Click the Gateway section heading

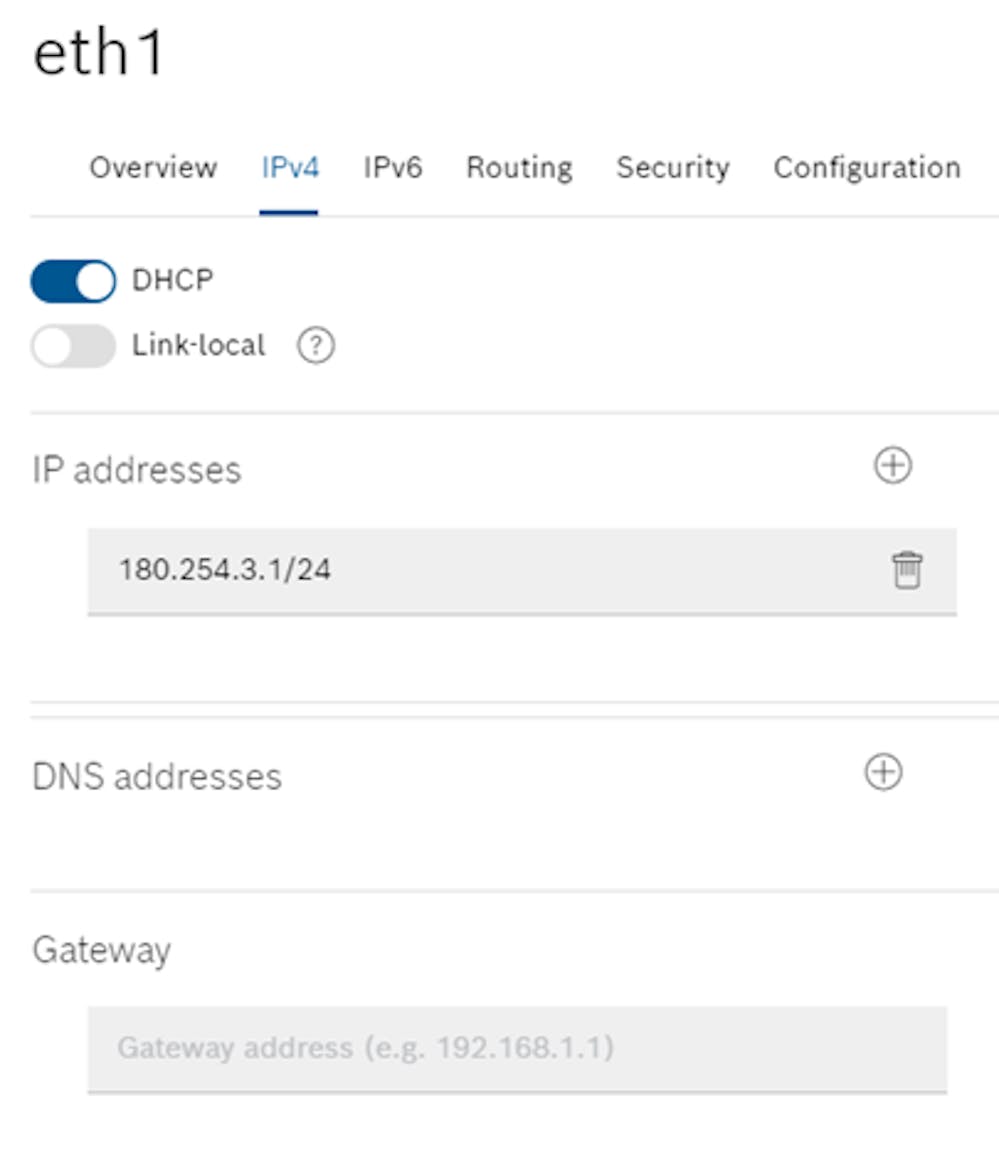point(102,951)
